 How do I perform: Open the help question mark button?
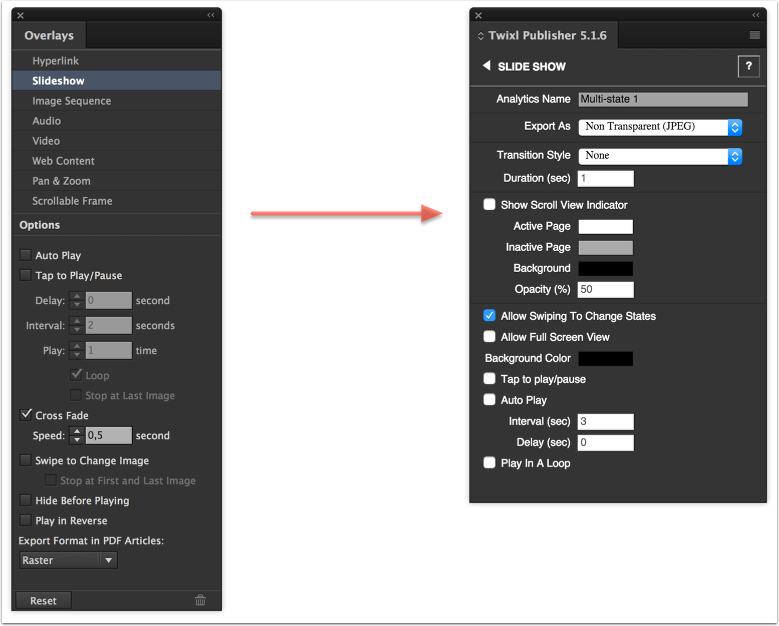(x=749, y=66)
